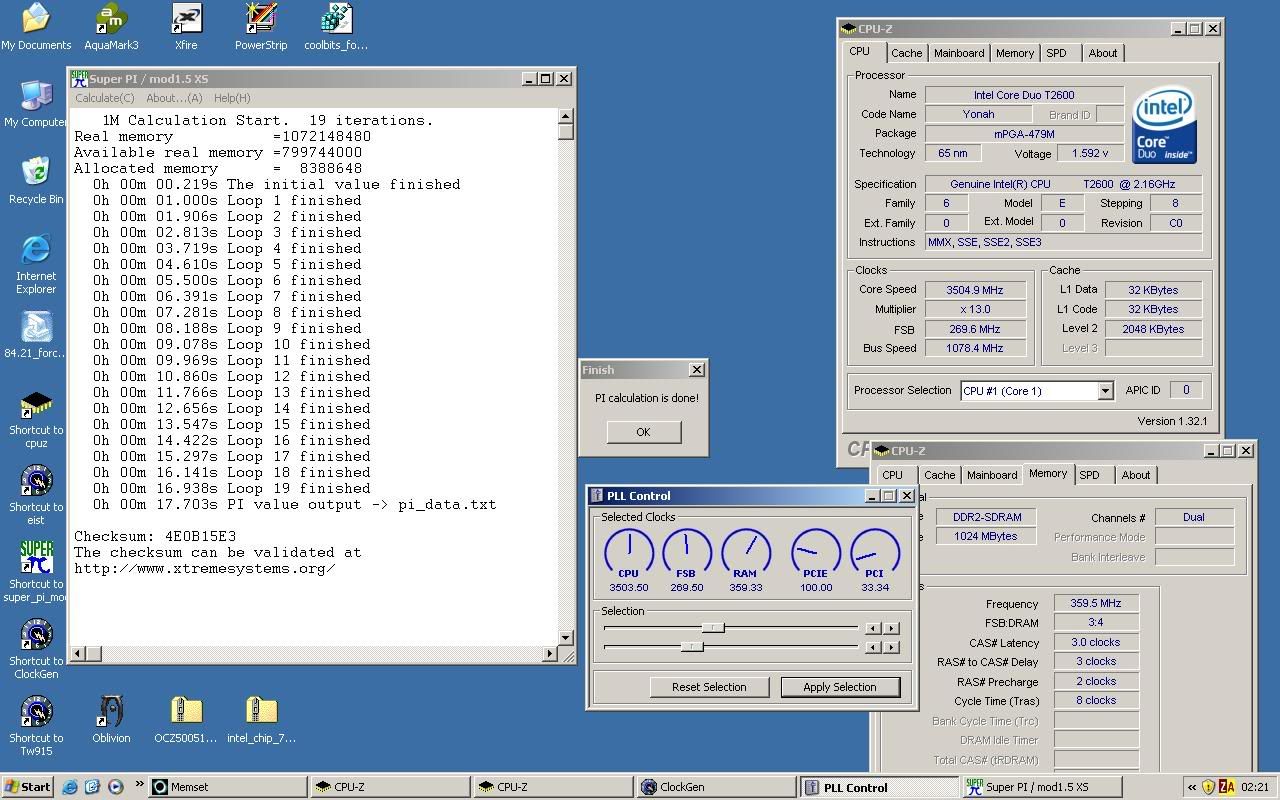Screen dimensions: 1280x800
Task: Click the lower slider's left step arrow
Action: pos(873,647)
